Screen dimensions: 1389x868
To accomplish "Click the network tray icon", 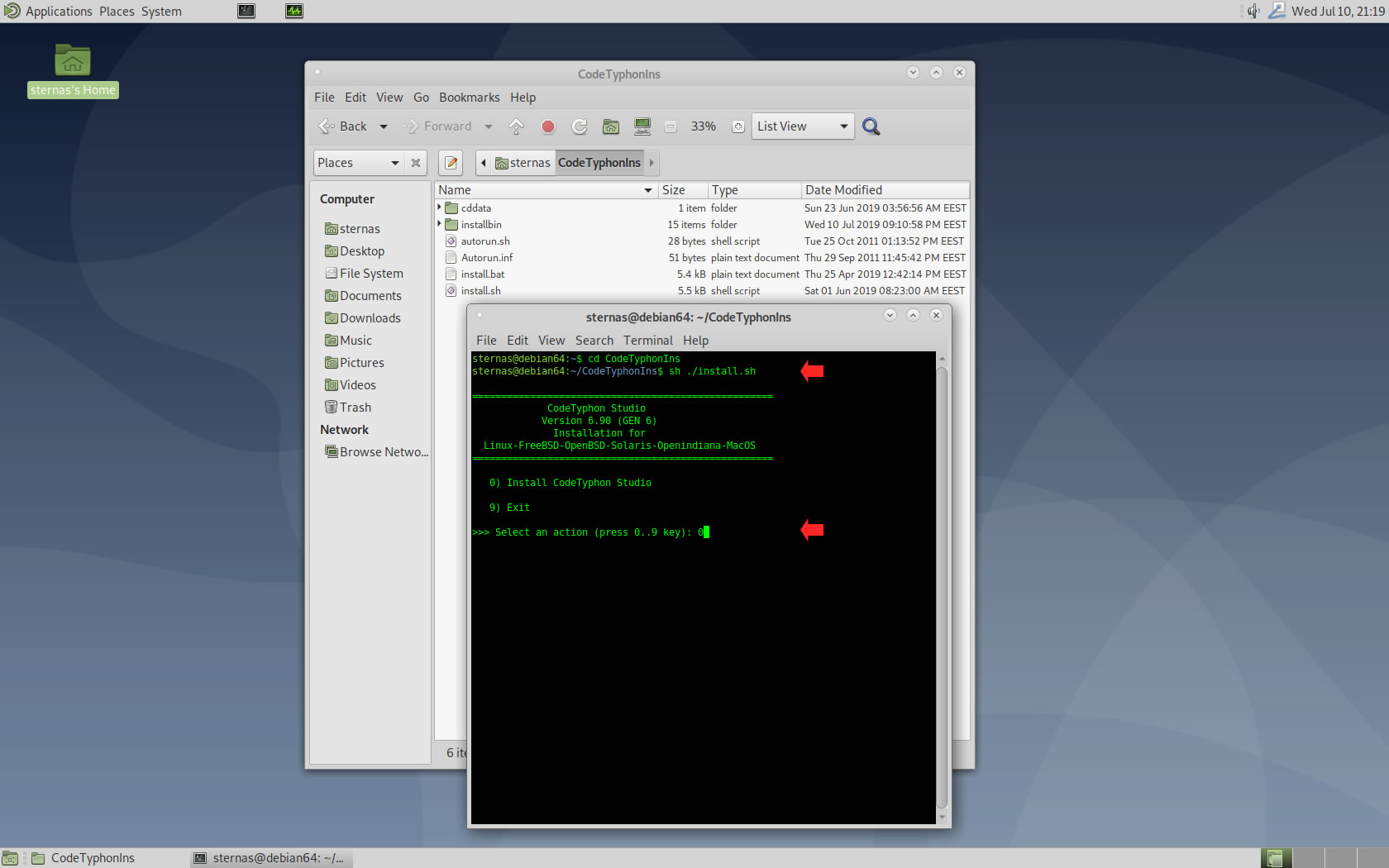I will [1277, 11].
